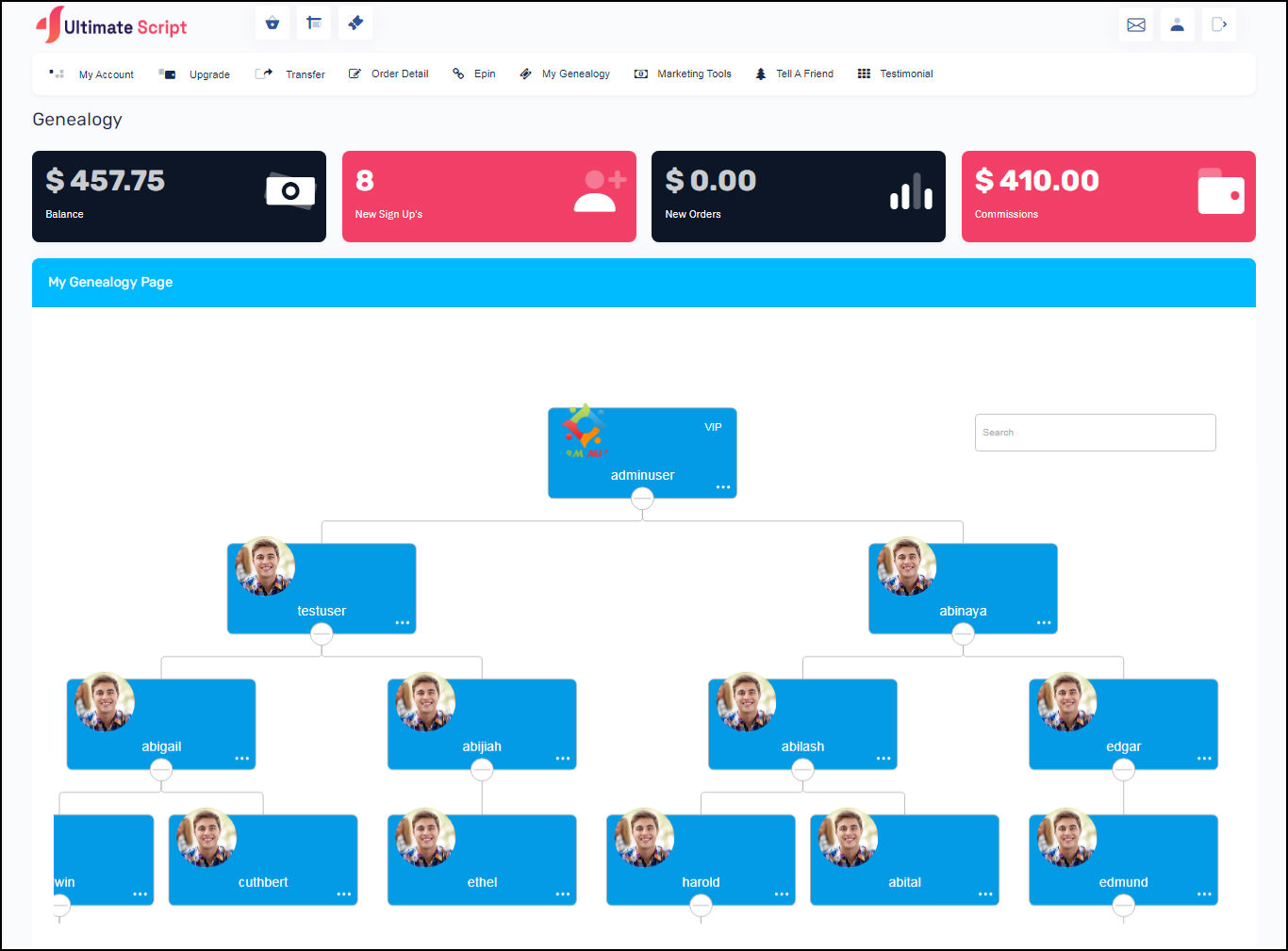Open three-dots menu on ethel node
The width and height of the screenshot is (1288, 951).
tap(563, 894)
